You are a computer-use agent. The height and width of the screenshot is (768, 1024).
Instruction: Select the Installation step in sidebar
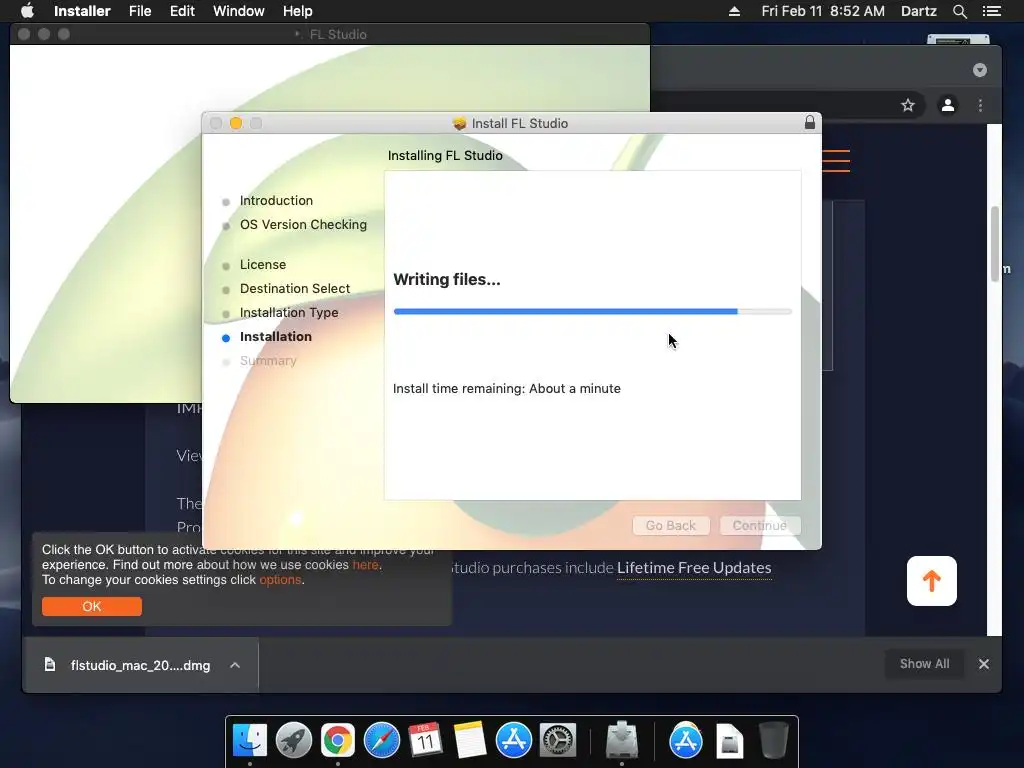(276, 337)
